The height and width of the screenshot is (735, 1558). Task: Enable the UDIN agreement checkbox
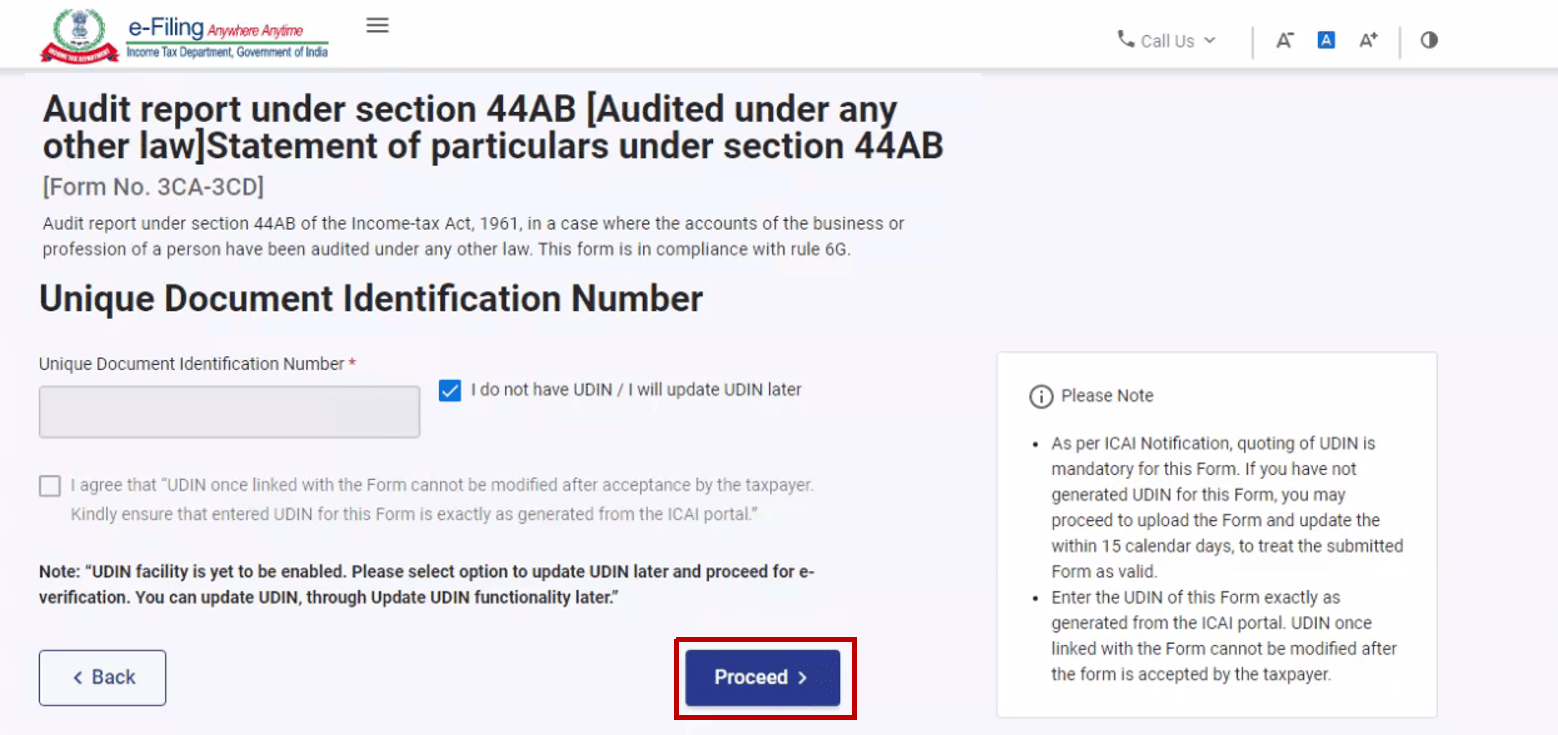click(49, 485)
